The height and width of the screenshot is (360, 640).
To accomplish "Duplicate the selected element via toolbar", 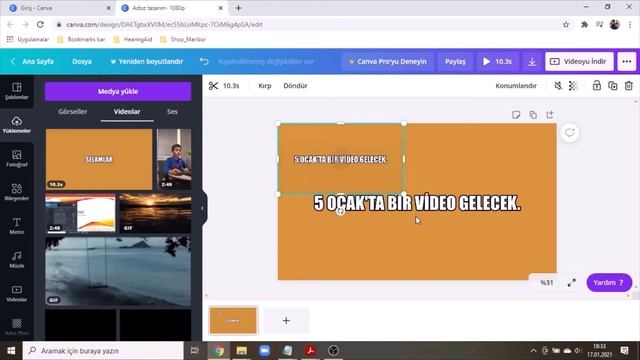I will click(613, 86).
